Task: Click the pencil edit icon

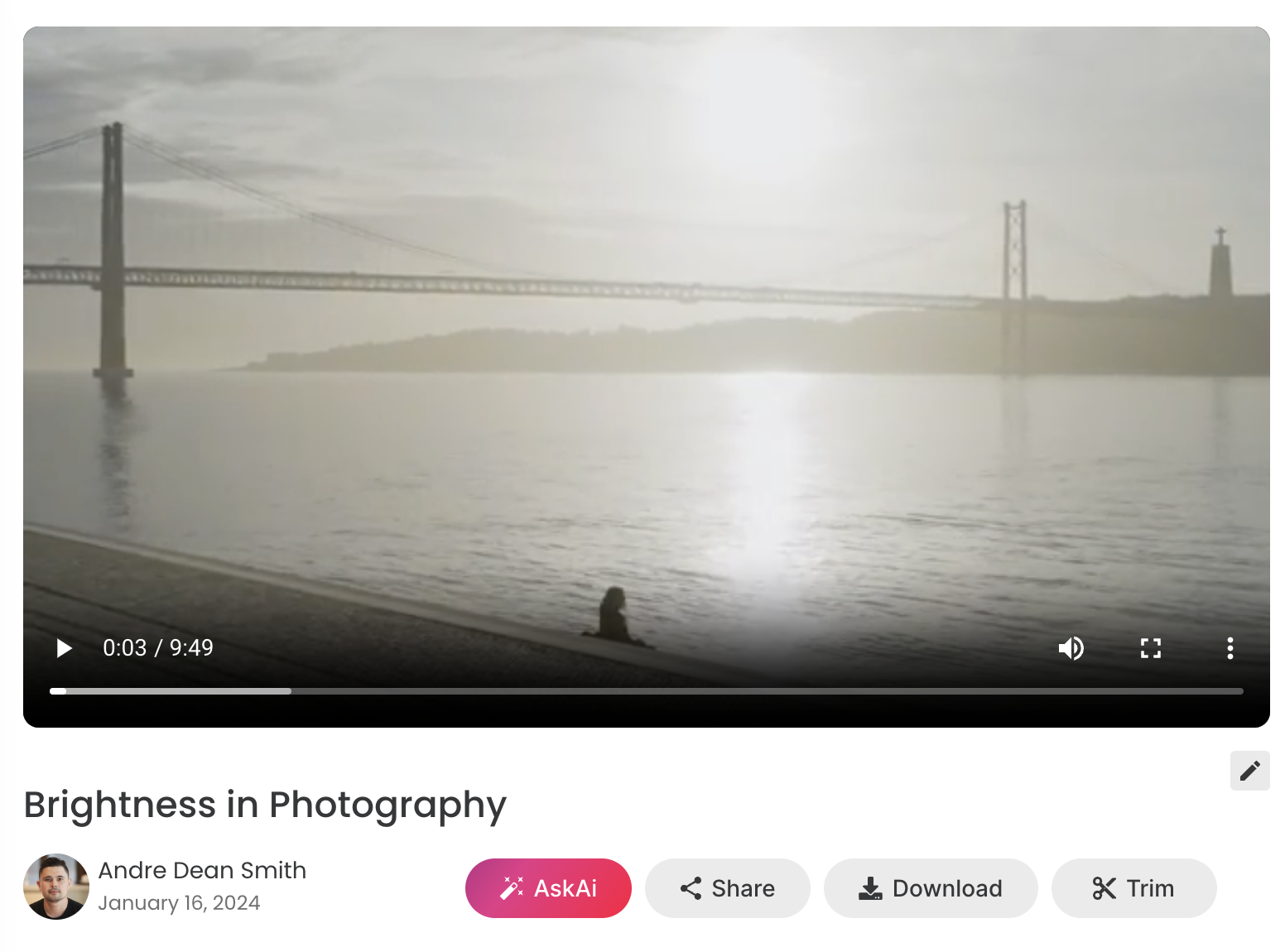Action: [1249, 771]
